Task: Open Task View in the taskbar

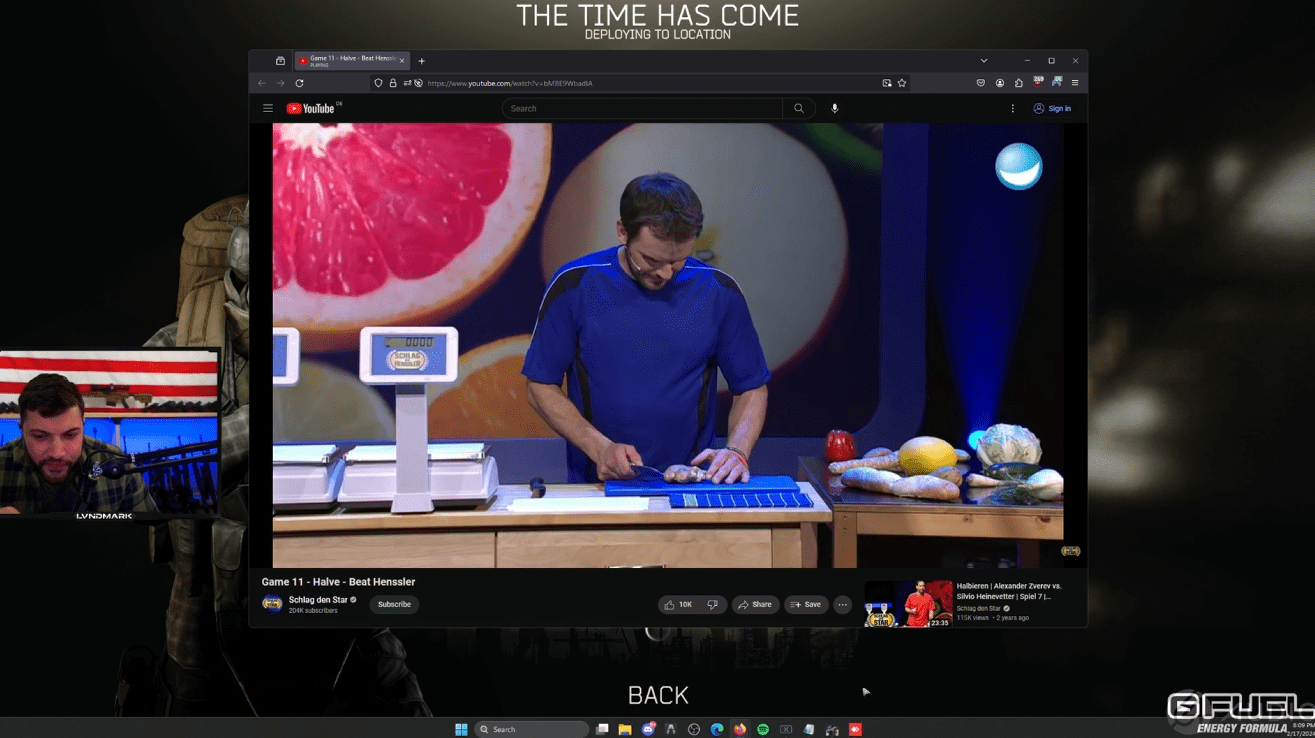Action: [x=602, y=729]
